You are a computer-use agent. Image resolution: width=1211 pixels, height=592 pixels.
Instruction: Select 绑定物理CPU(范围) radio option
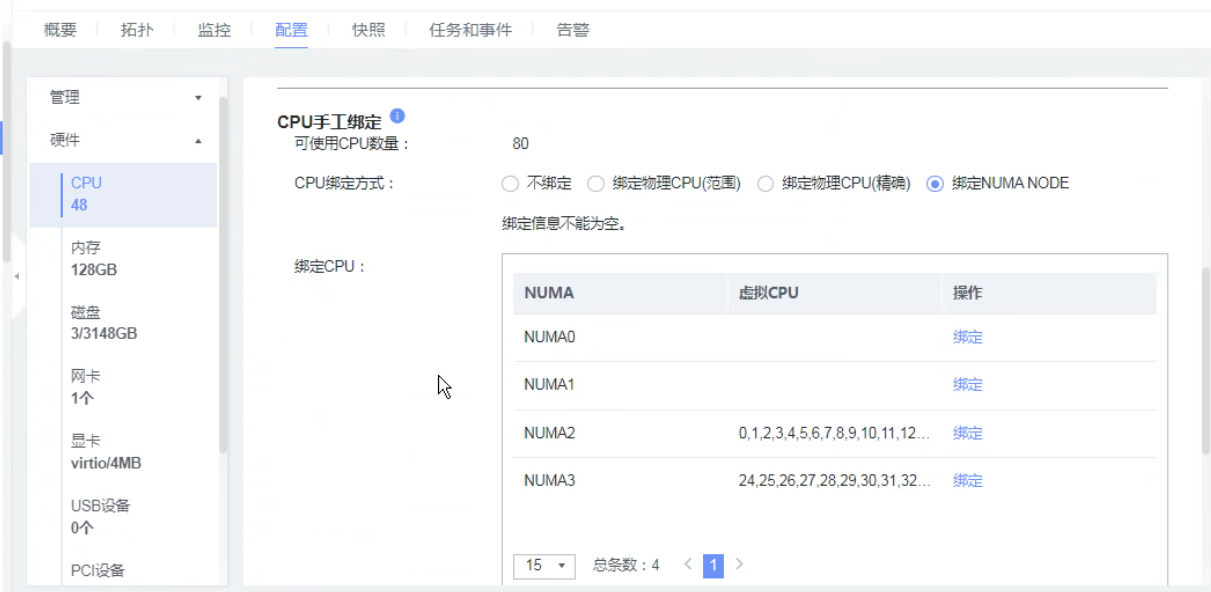coord(596,184)
